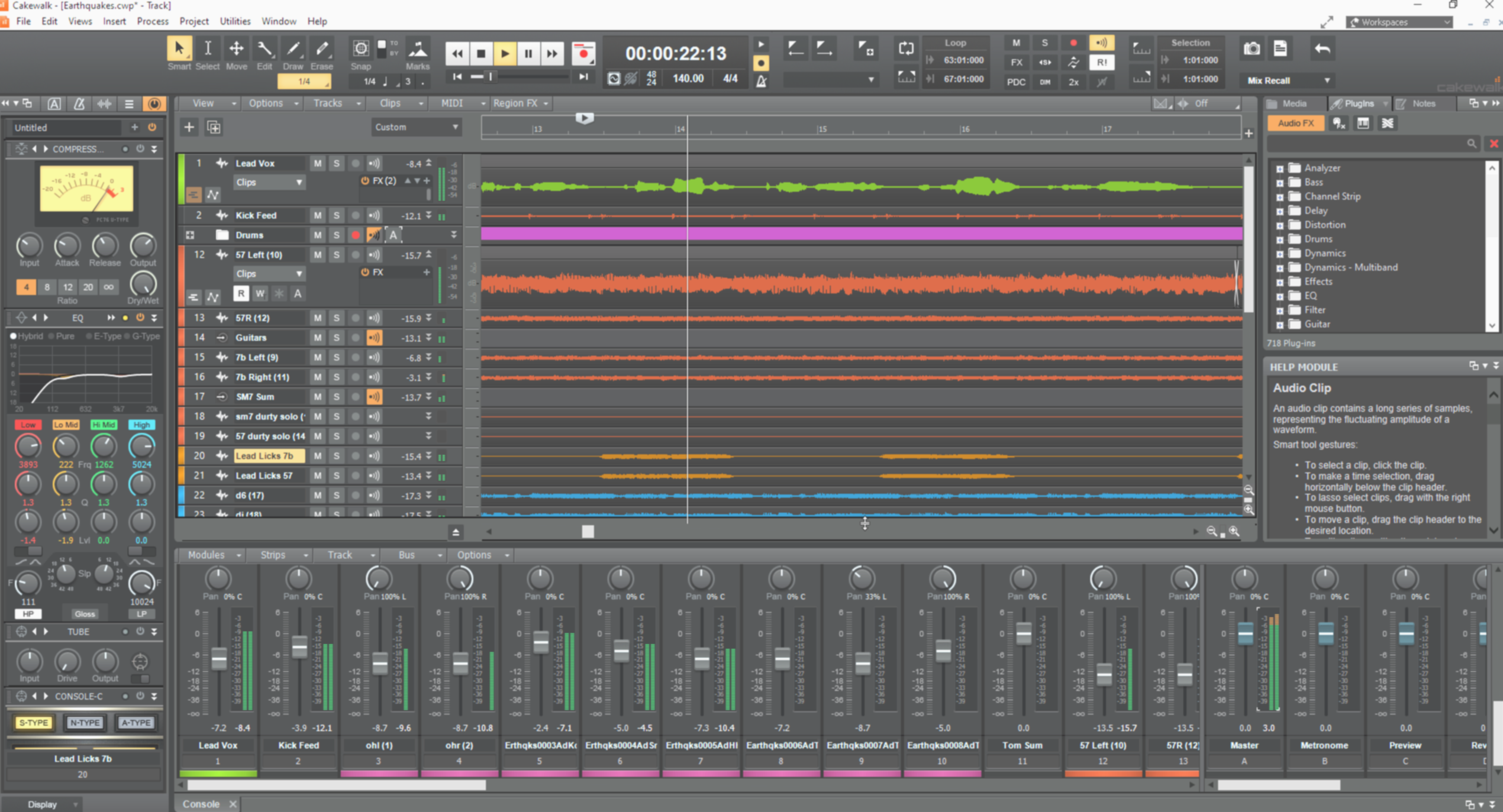This screenshot has height=812, width=1503.
Task: Arm the transport Record button
Action: 583,54
